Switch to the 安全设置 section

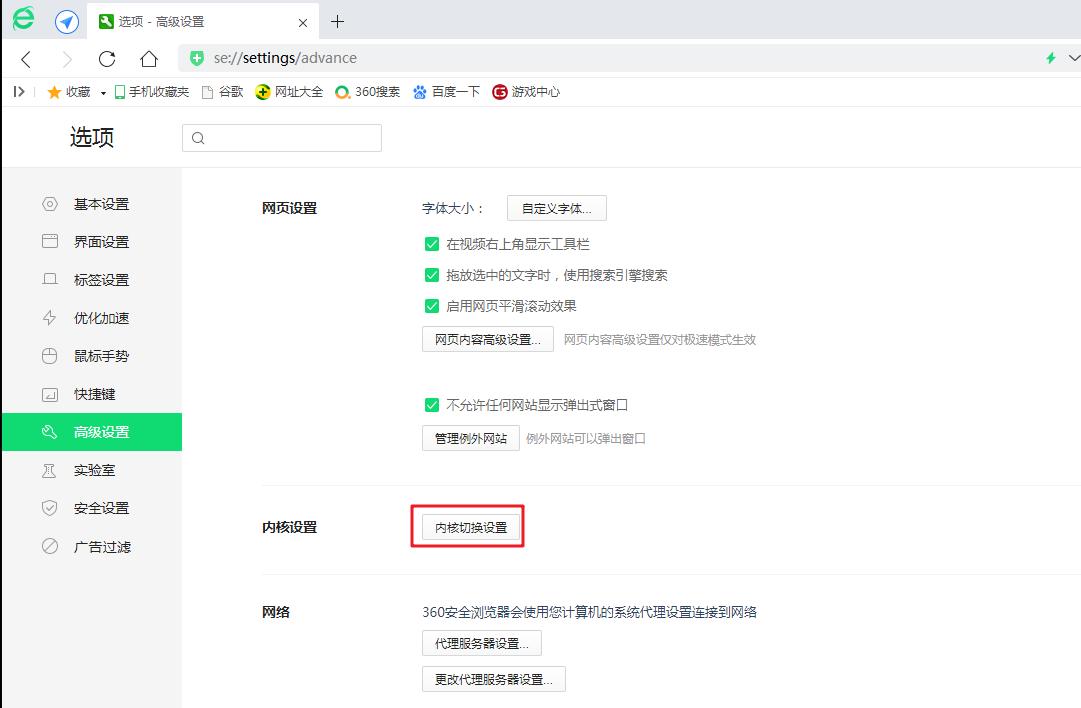101,508
